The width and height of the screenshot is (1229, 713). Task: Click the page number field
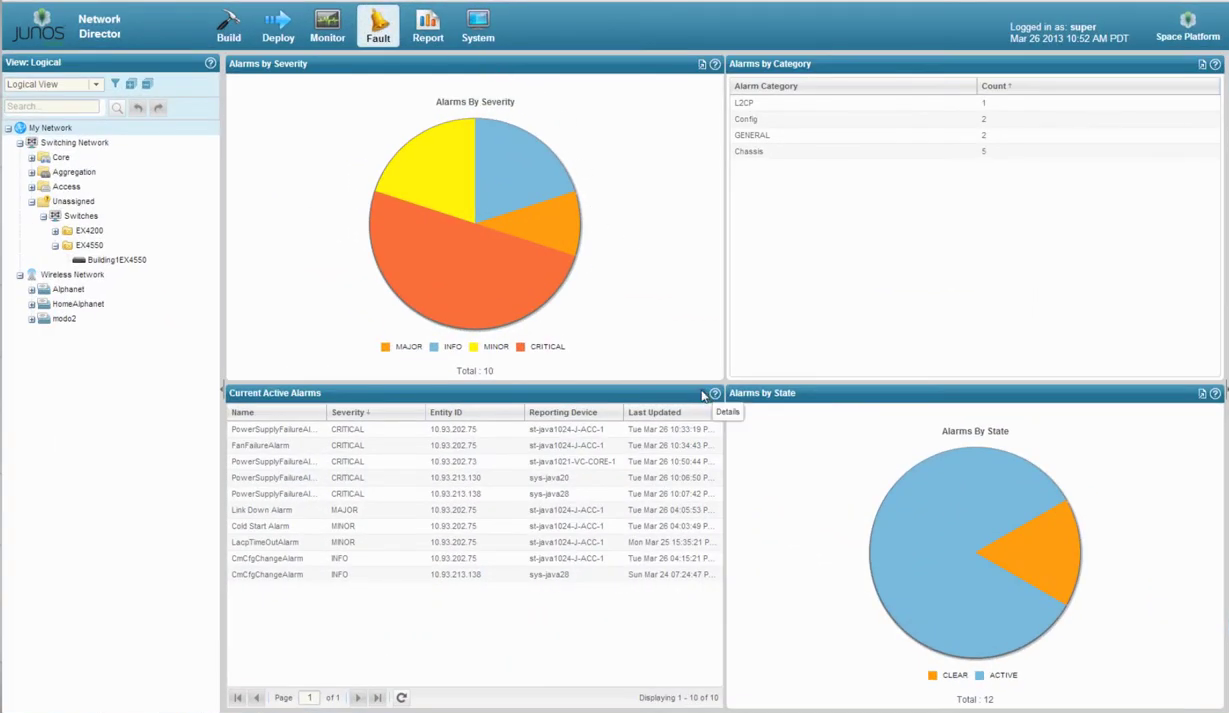coord(309,698)
